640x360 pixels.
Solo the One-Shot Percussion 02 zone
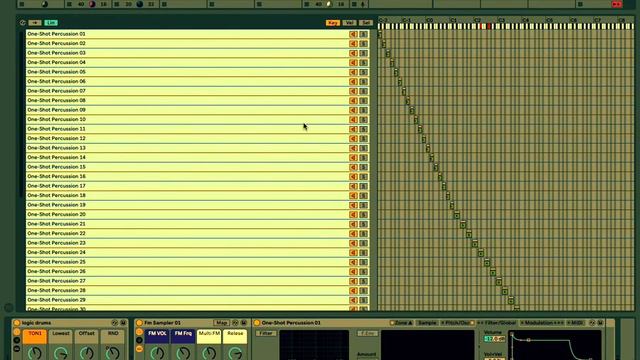coord(364,44)
